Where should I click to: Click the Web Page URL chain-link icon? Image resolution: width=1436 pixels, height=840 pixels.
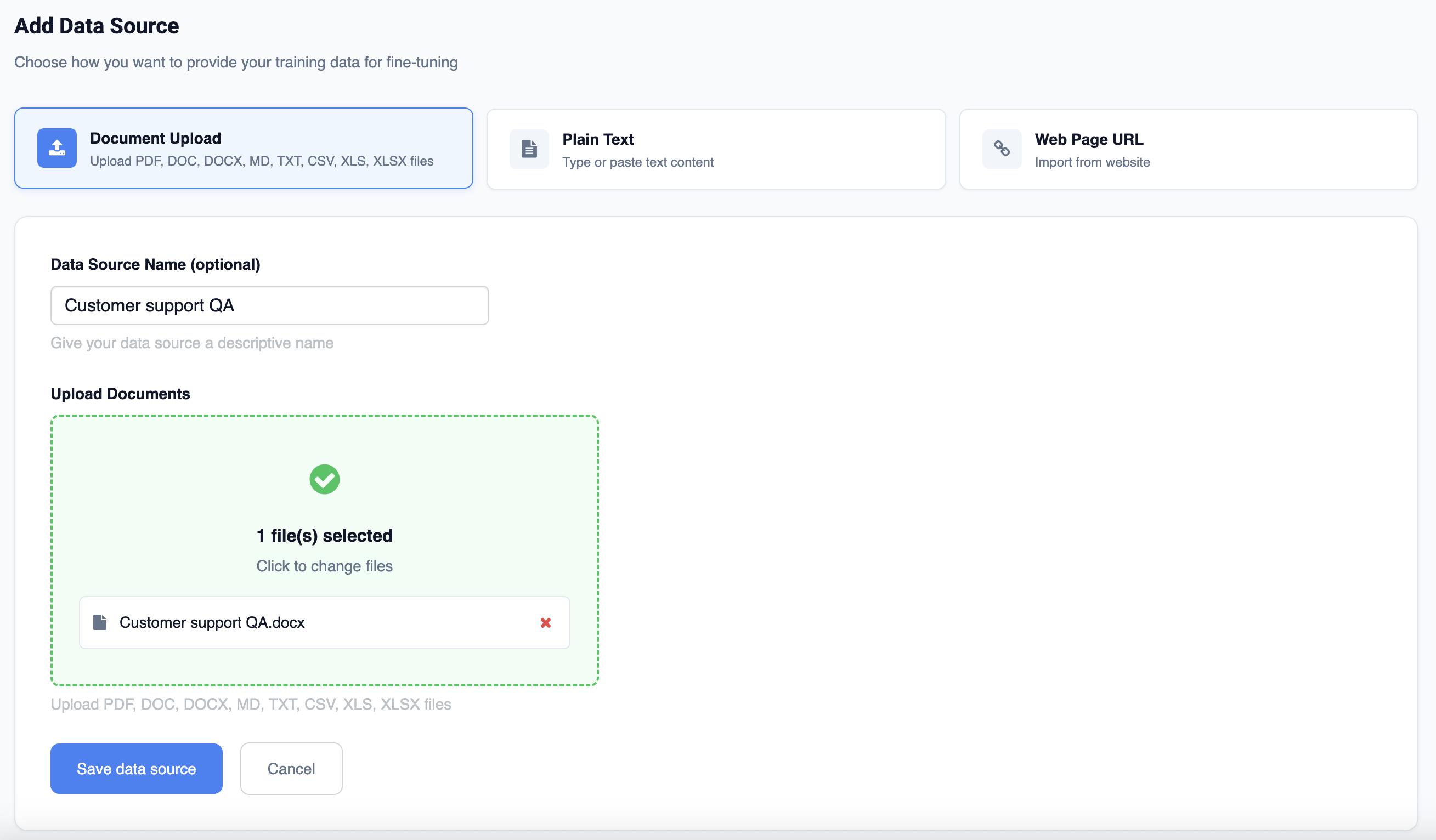tap(1001, 149)
